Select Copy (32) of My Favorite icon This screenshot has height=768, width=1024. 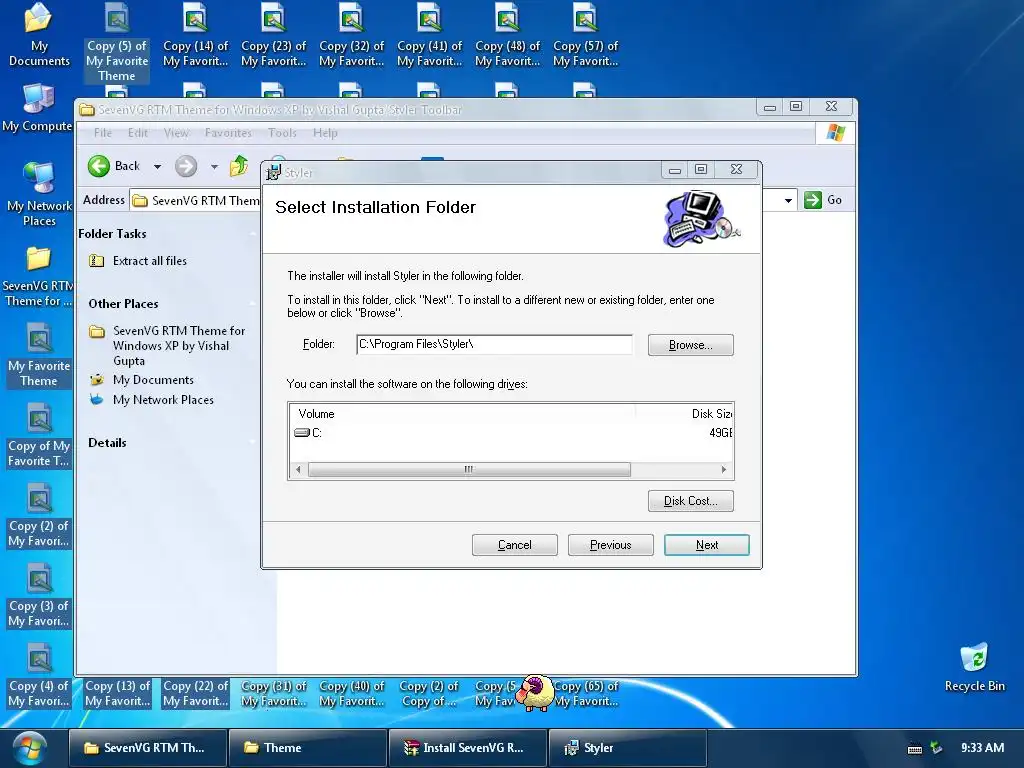351,35
